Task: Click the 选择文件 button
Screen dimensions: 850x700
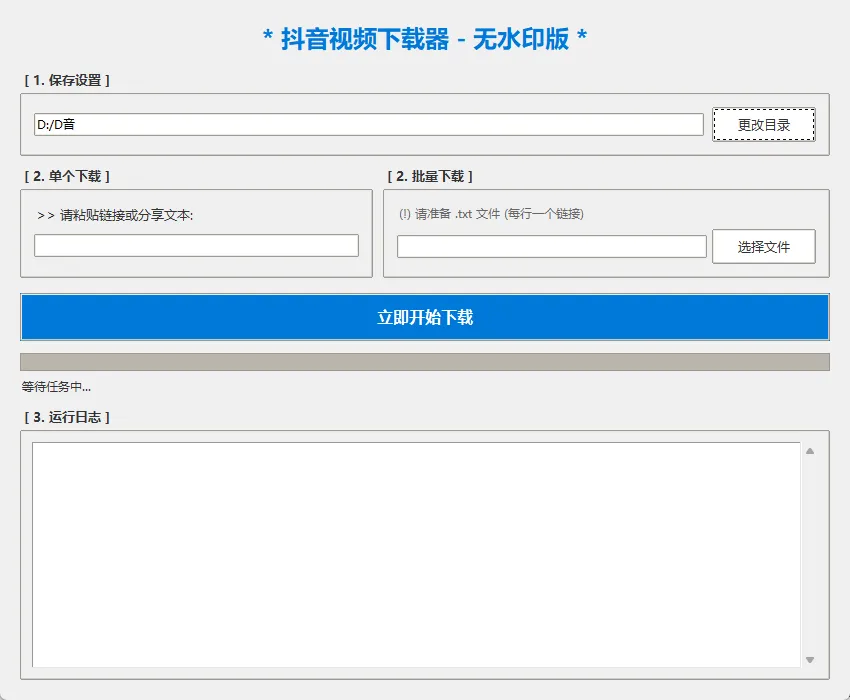Action: 763,247
